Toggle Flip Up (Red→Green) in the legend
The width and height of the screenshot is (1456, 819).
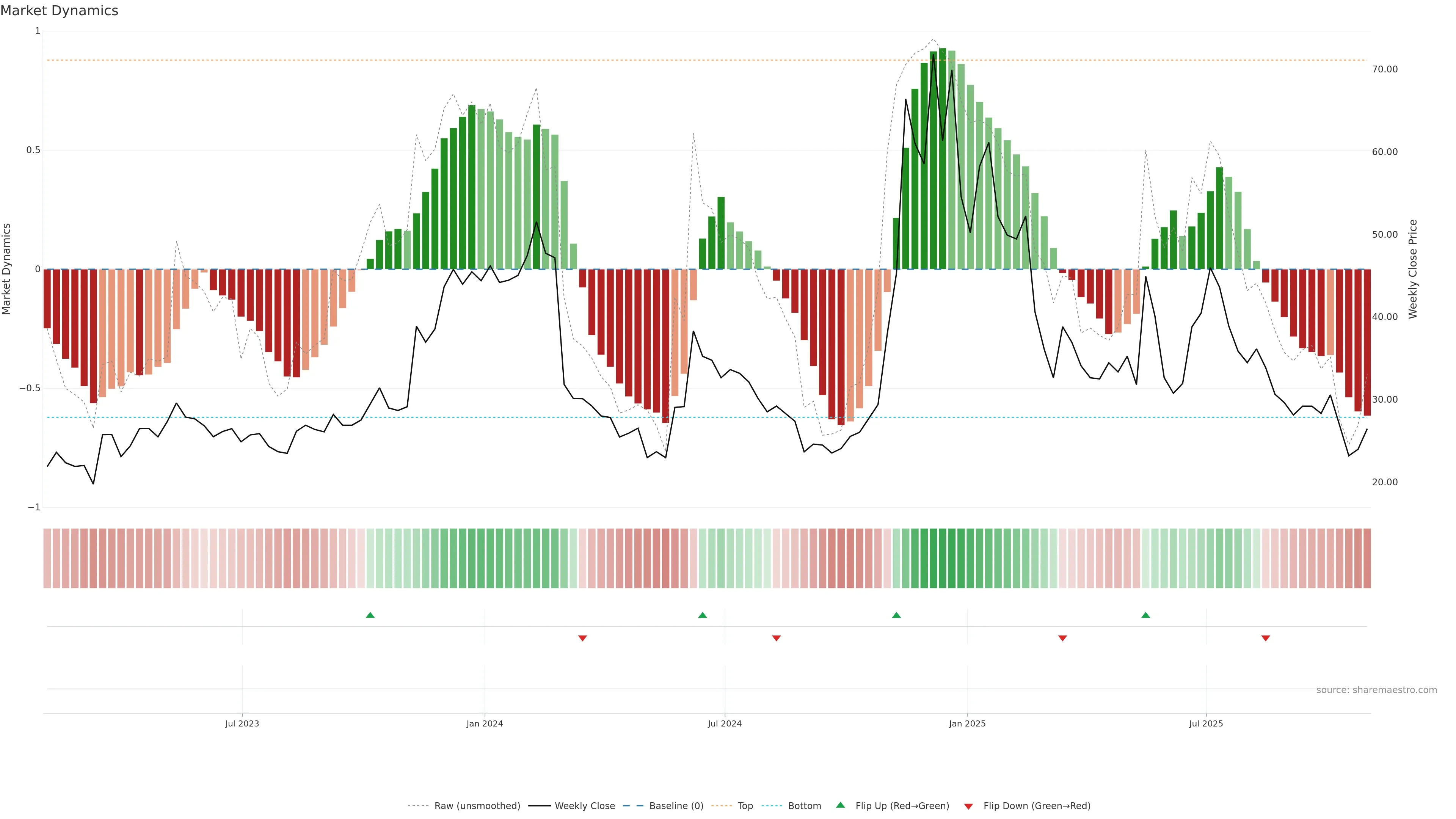[x=902, y=806]
